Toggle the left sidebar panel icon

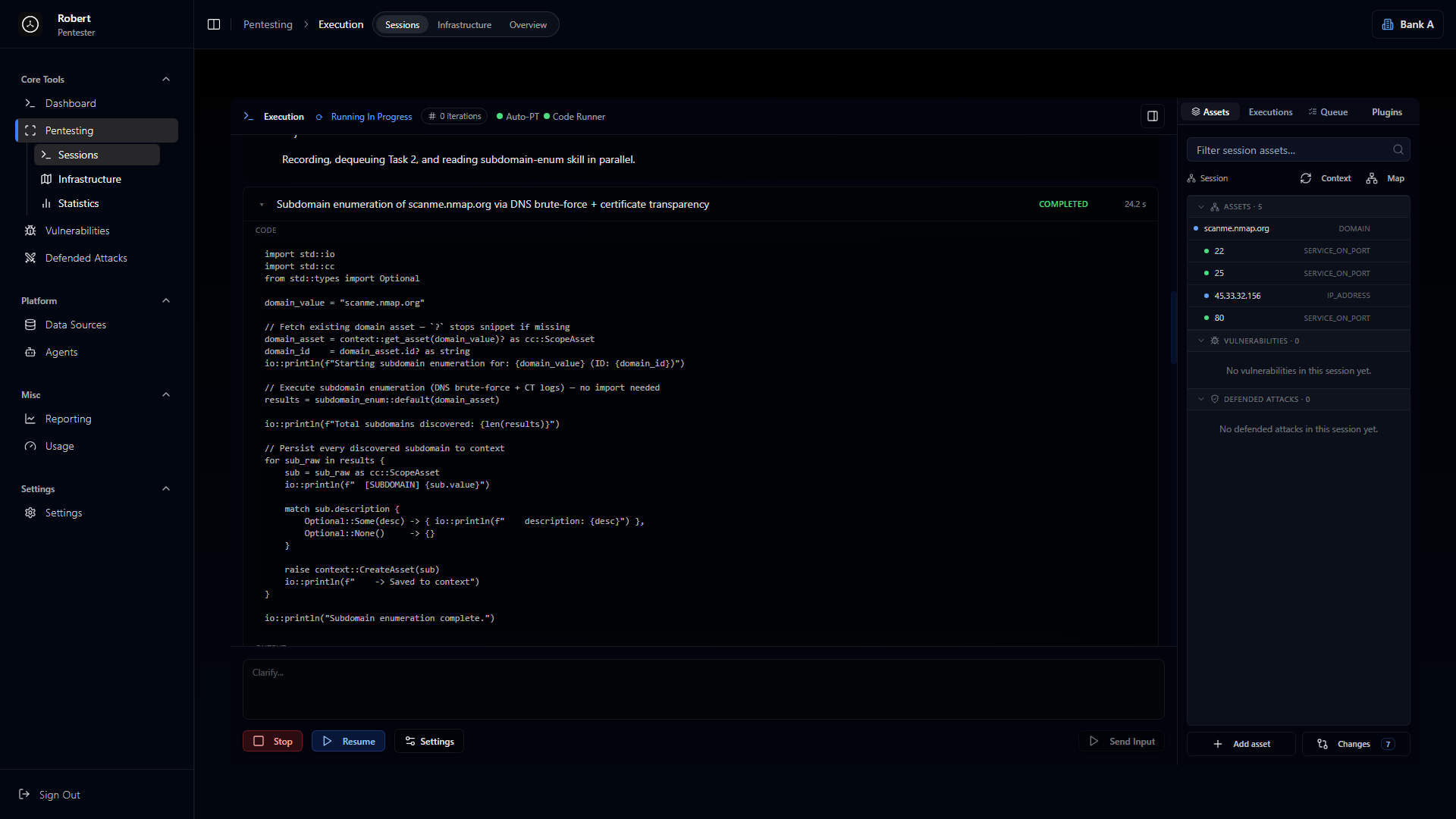(214, 24)
